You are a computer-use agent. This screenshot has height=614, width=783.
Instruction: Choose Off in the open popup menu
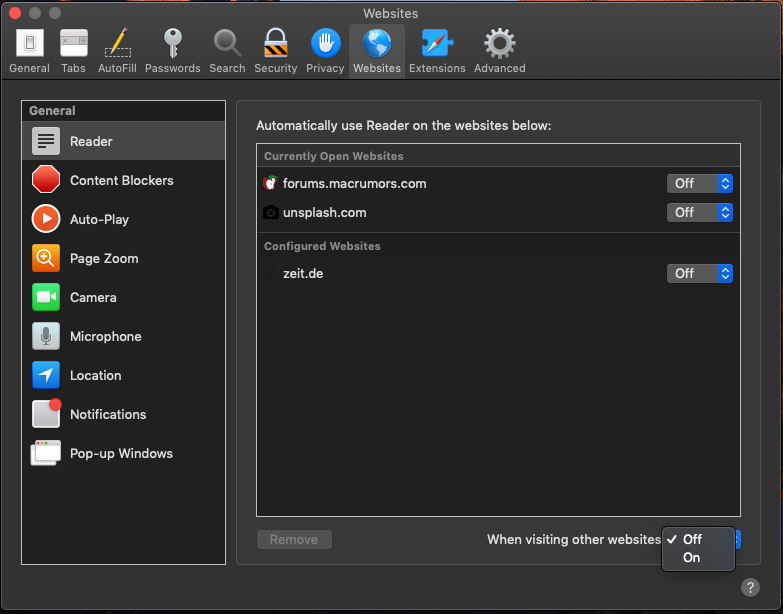pyautogui.click(x=698, y=539)
